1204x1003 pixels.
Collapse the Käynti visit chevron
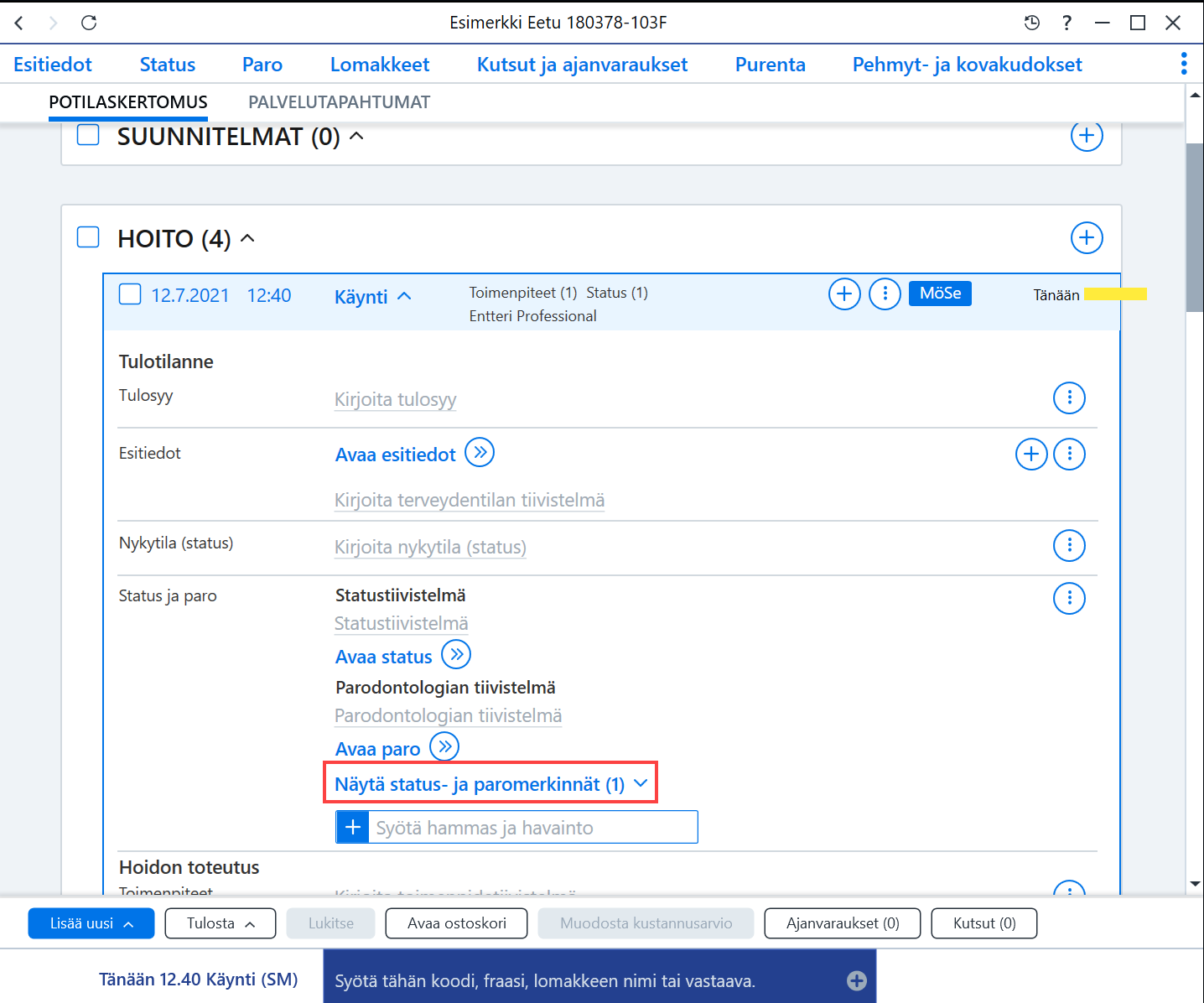404,296
